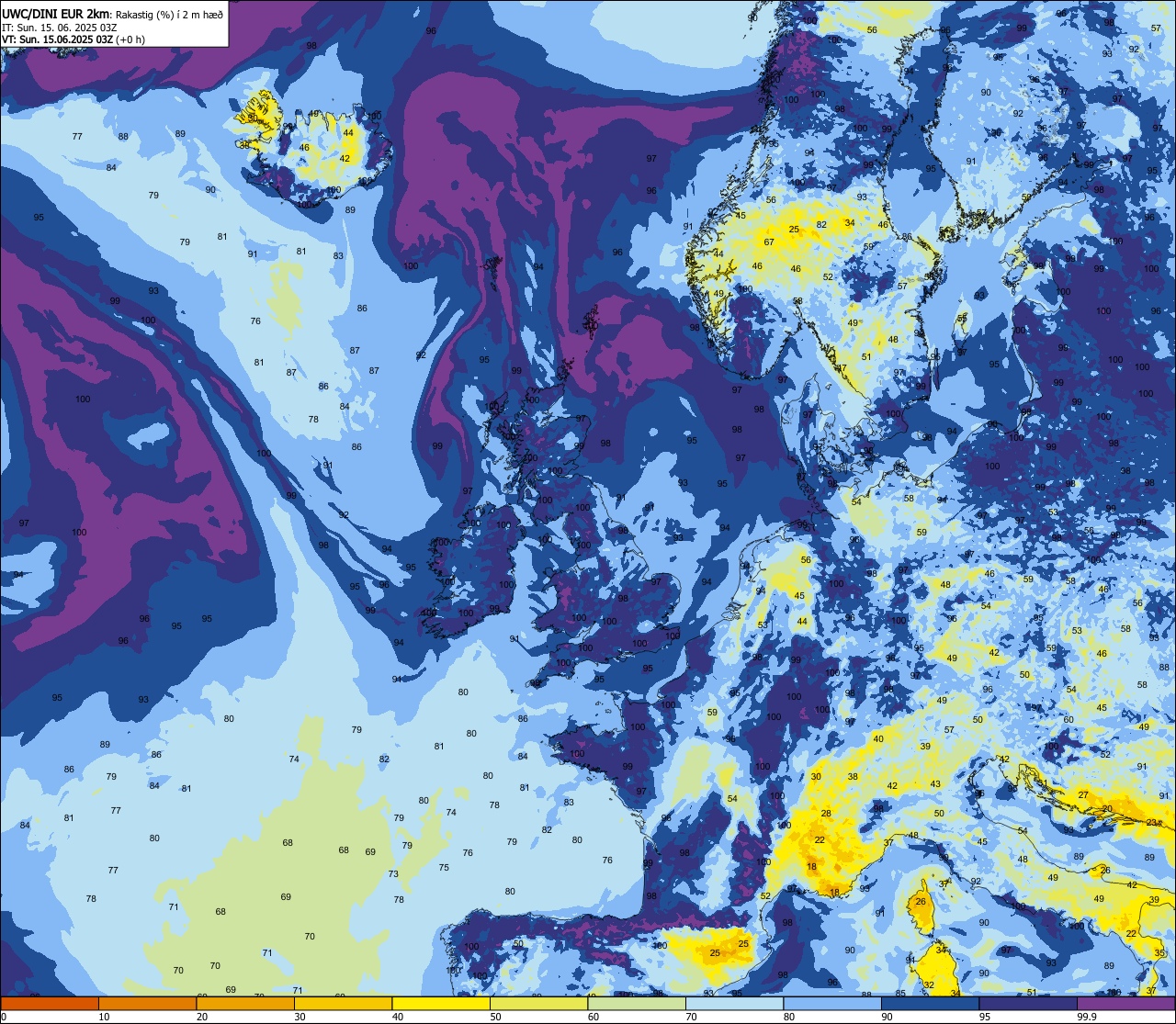Click the humidity value '73' in Bay of Biscay
The width and height of the screenshot is (1176, 1024).
393,874
